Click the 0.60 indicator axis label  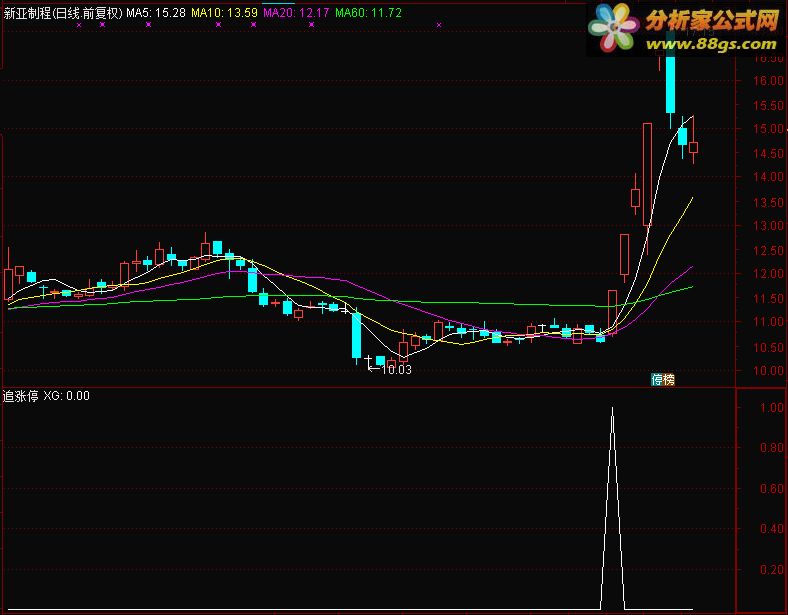pos(772,488)
